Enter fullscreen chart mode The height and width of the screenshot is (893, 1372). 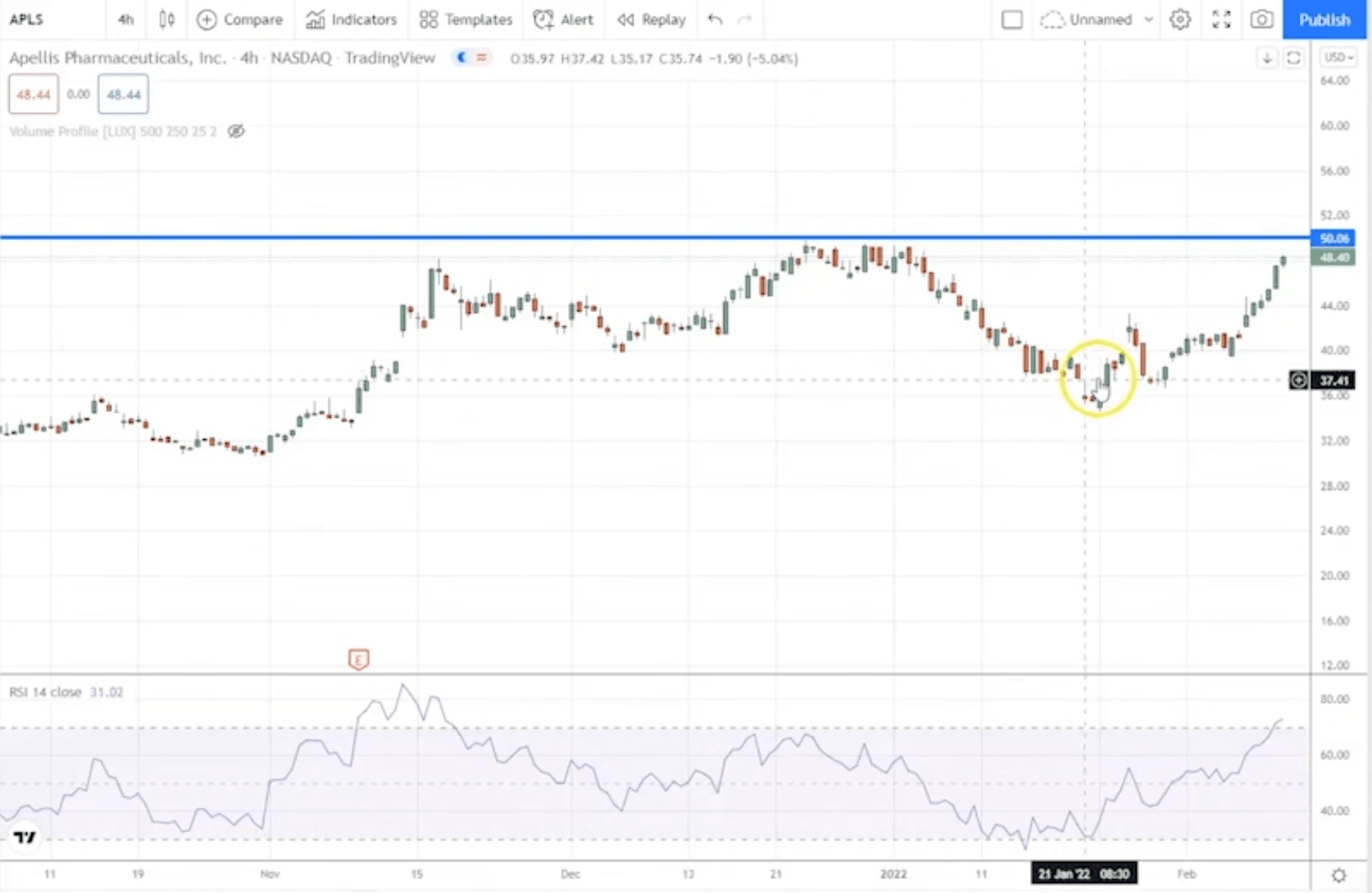click(1221, 20)
